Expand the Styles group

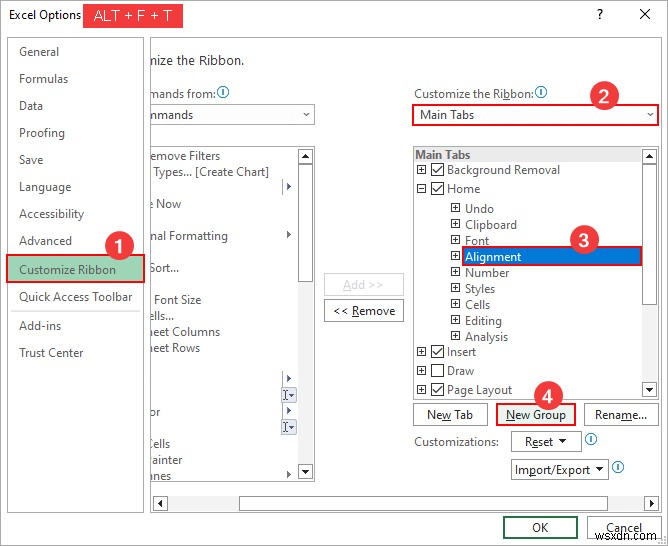(455, 287)
